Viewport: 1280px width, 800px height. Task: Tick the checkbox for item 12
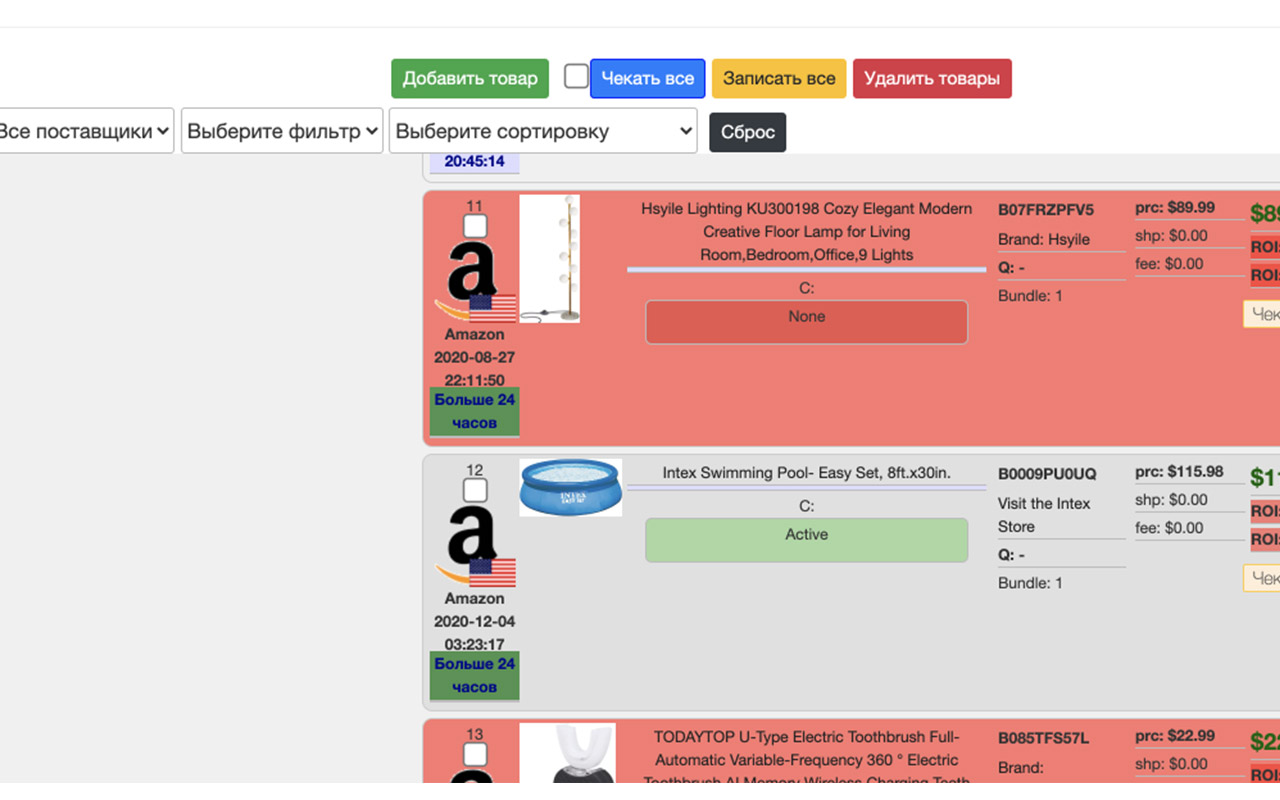coord(475,490)
